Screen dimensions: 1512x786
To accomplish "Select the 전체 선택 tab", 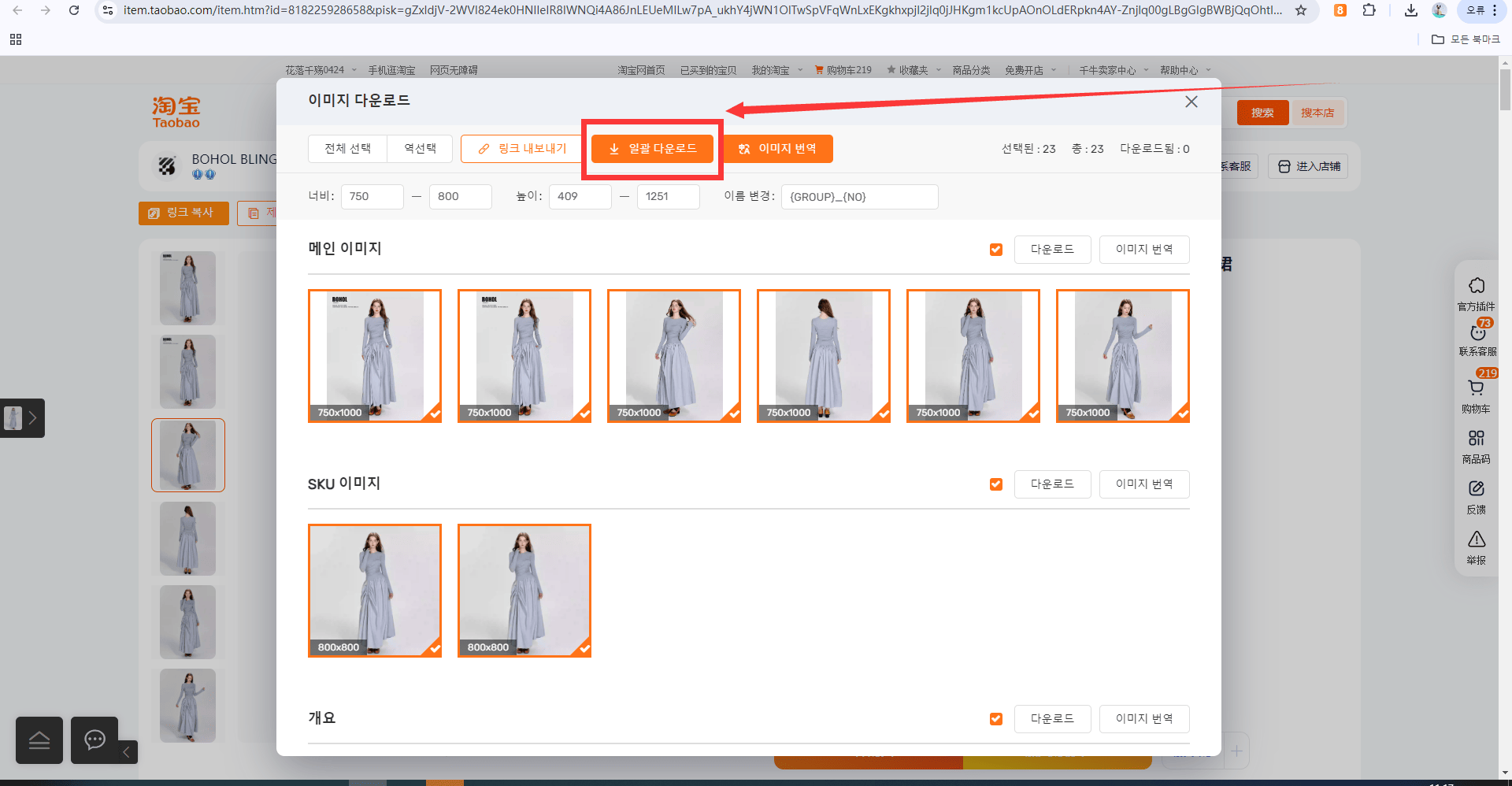I will (x=347, y=149).
